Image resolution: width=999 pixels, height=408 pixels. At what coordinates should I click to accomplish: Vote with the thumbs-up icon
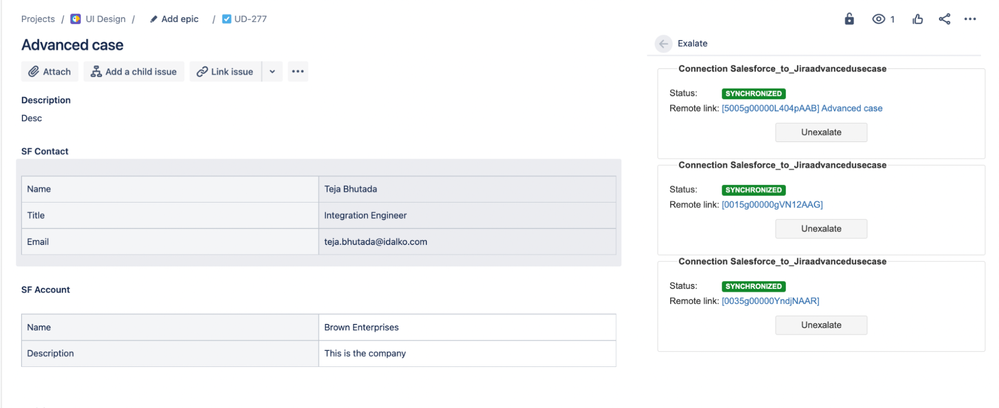coord(917,19)
